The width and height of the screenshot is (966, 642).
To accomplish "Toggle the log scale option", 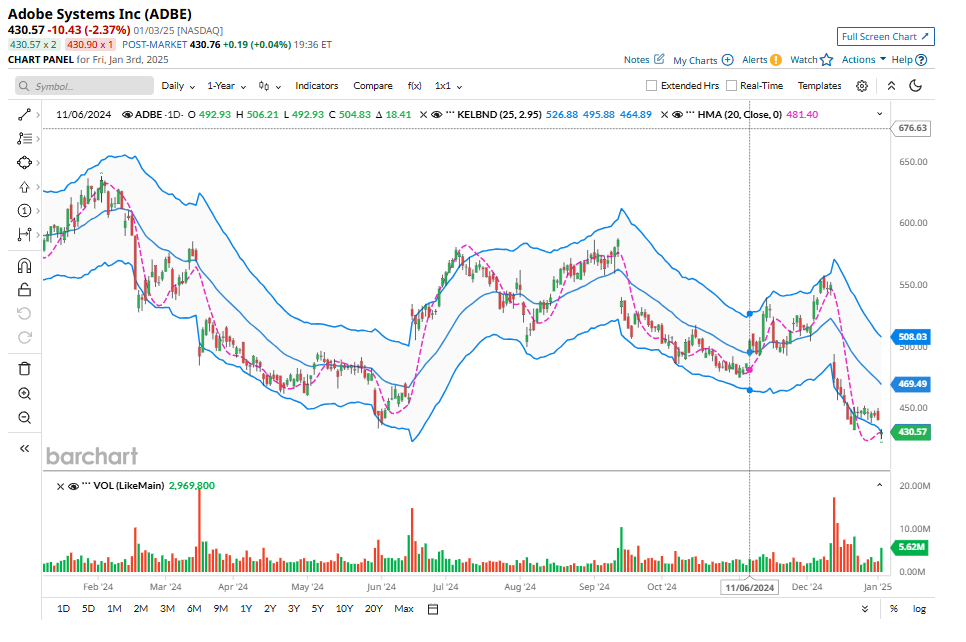I will pyautogui.click(x=918, y=608).
